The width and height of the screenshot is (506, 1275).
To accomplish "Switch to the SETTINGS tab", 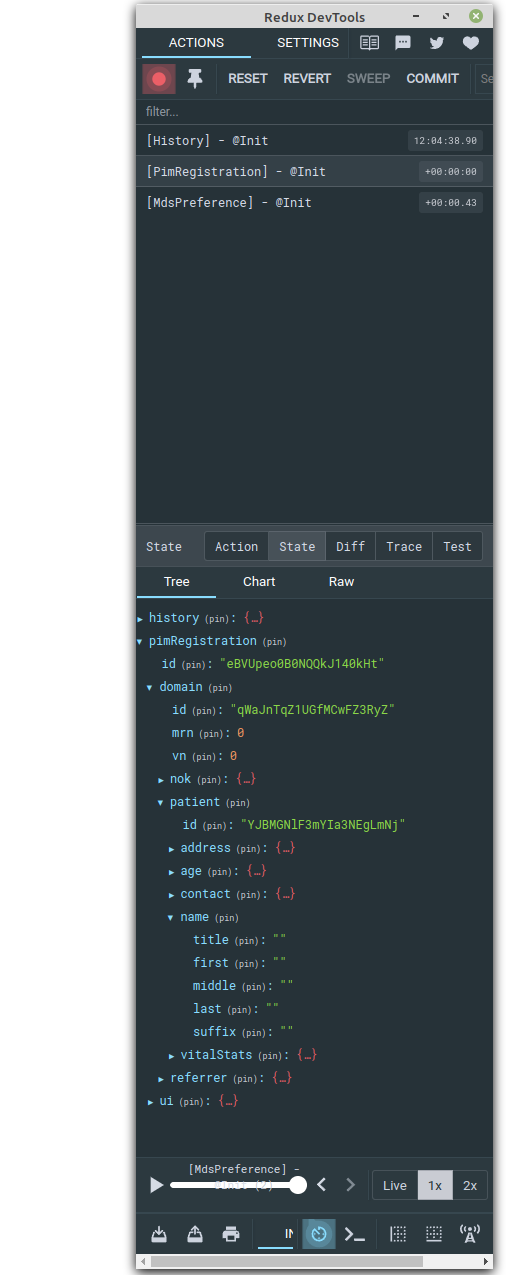I will click(308, 43).
